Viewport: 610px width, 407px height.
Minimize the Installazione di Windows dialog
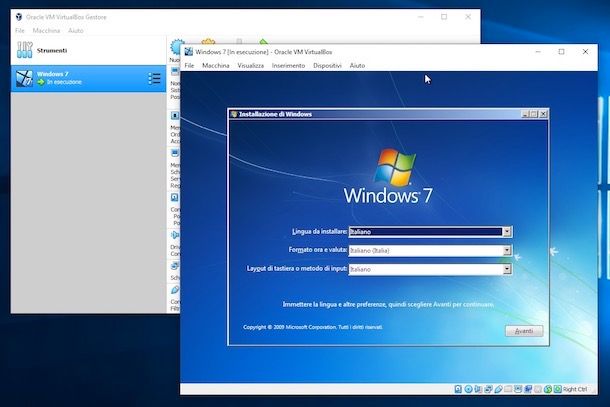(525, 114)
